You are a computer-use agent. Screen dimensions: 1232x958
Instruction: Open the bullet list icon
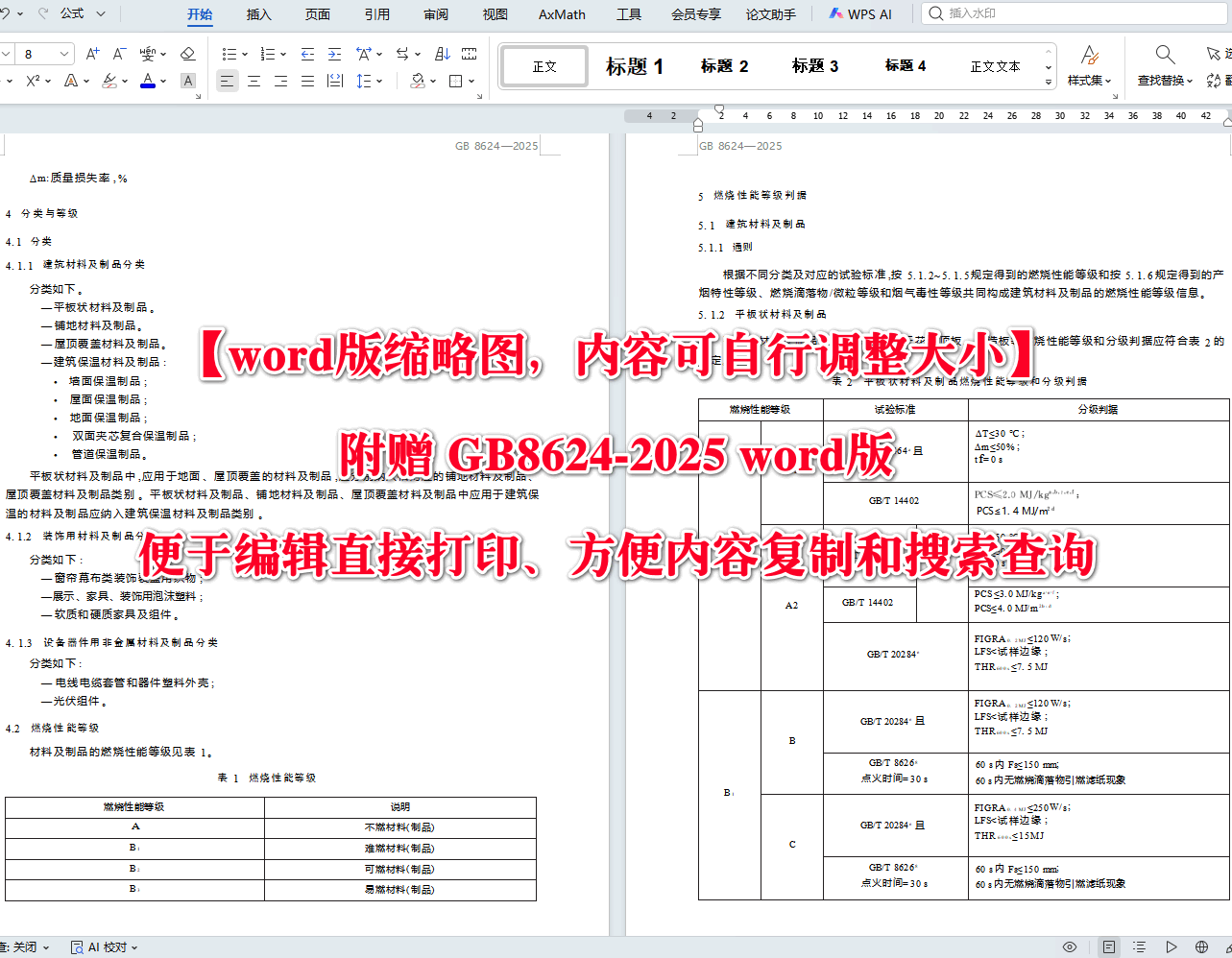tap(229, 54)
